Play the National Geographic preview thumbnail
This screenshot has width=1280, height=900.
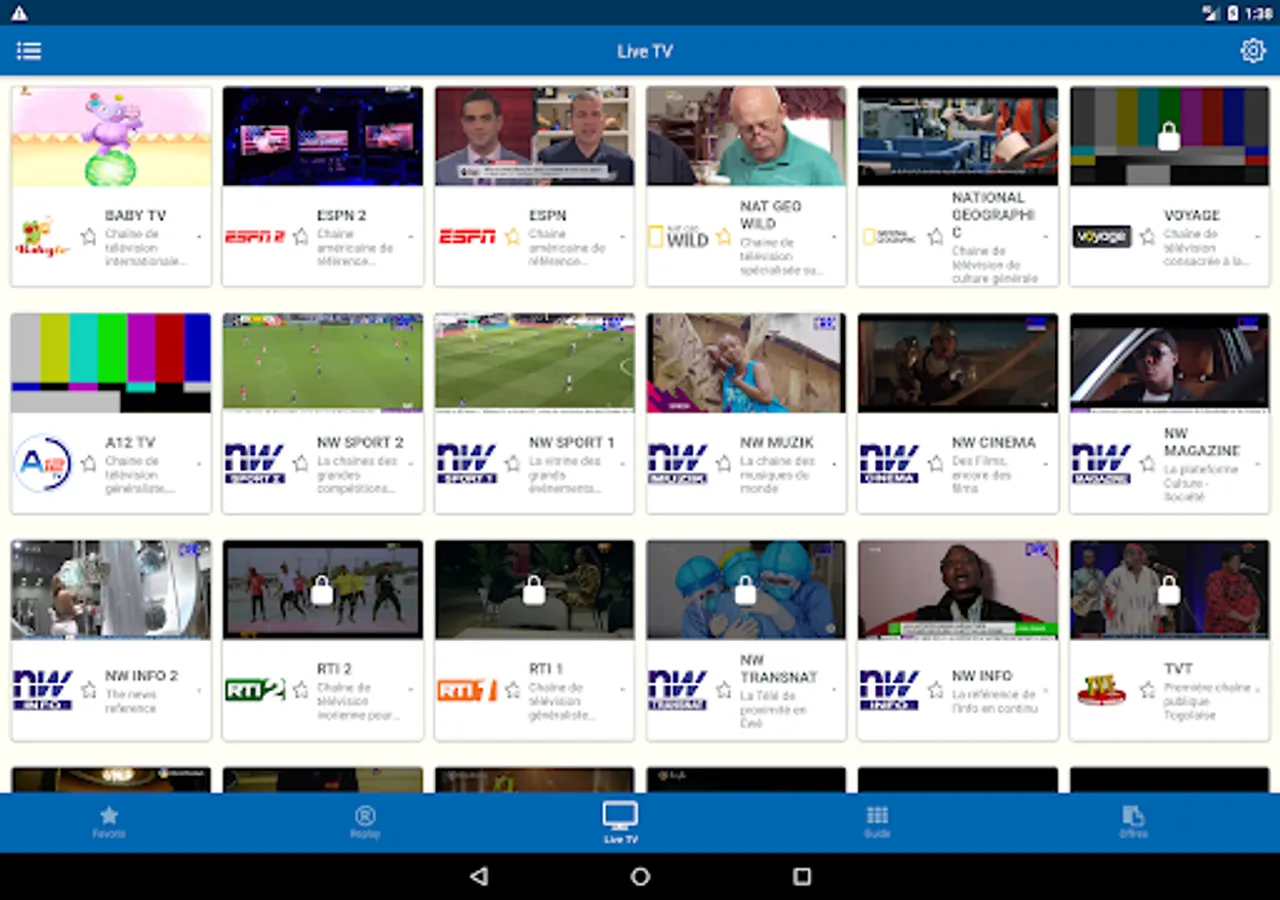tap(958, 136)
